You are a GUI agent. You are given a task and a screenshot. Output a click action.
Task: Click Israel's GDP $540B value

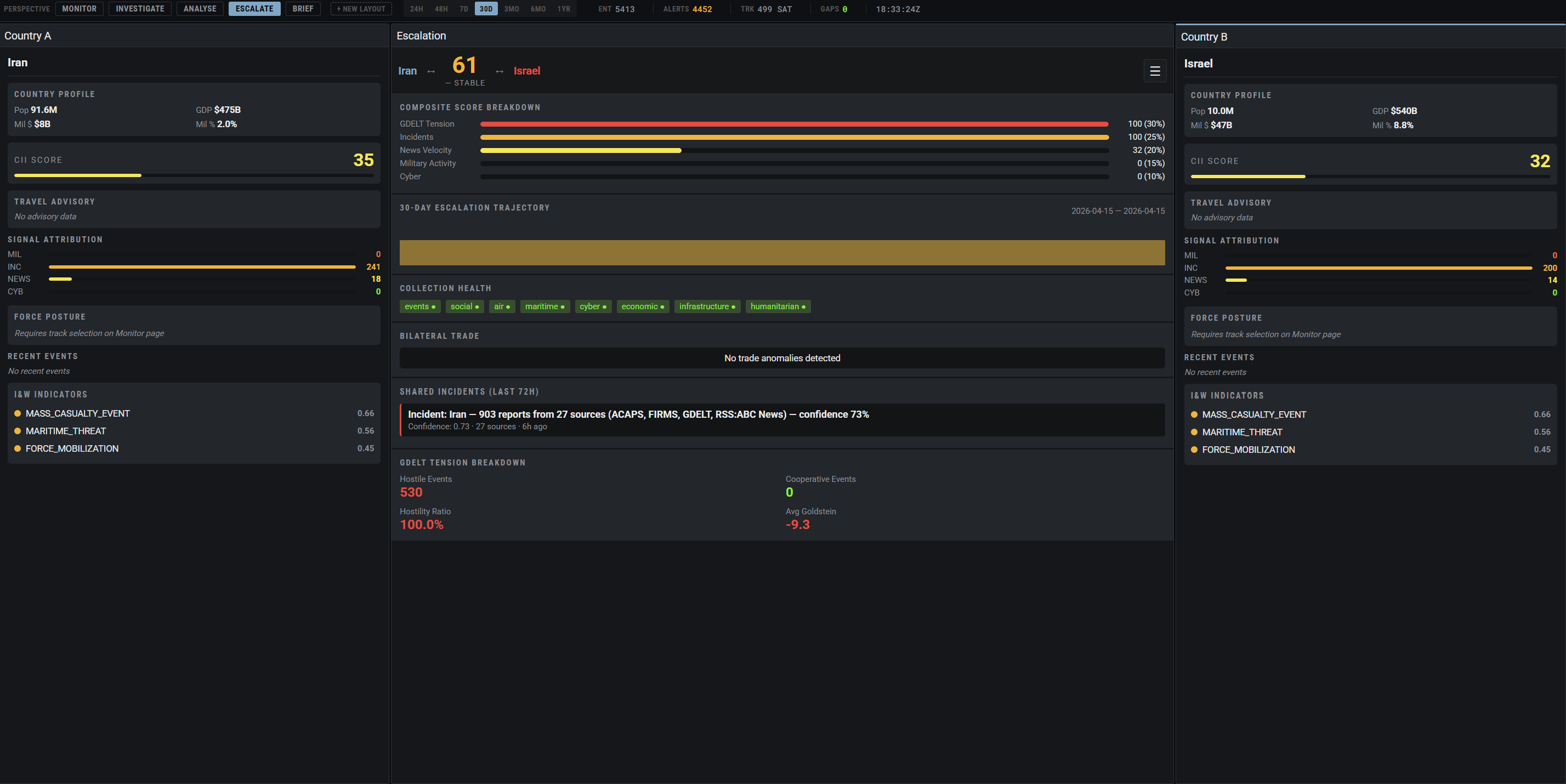[1404, 111]
